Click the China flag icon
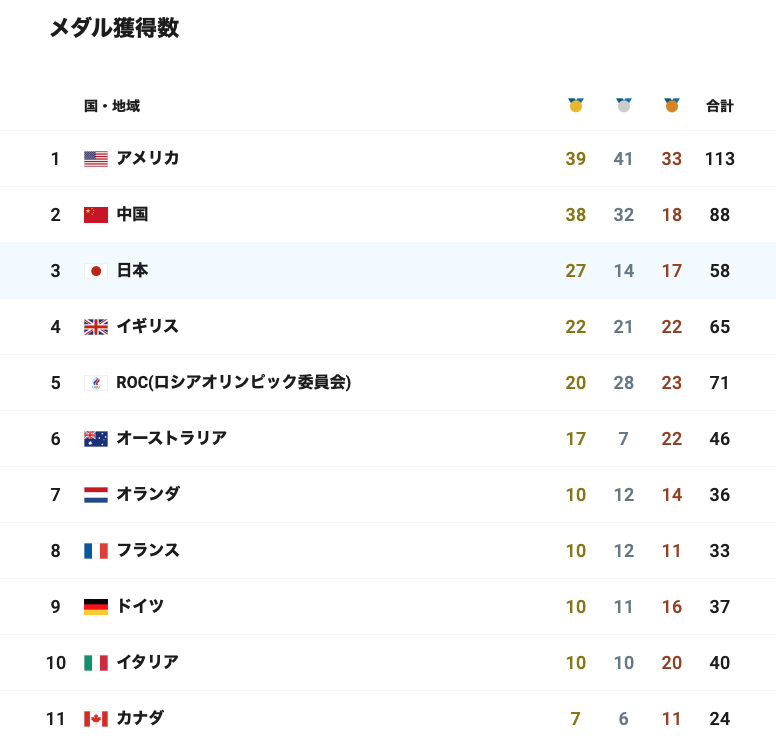The width and height of the screenshot is (776, 744). pyautogui.click(x=96, y=215)
